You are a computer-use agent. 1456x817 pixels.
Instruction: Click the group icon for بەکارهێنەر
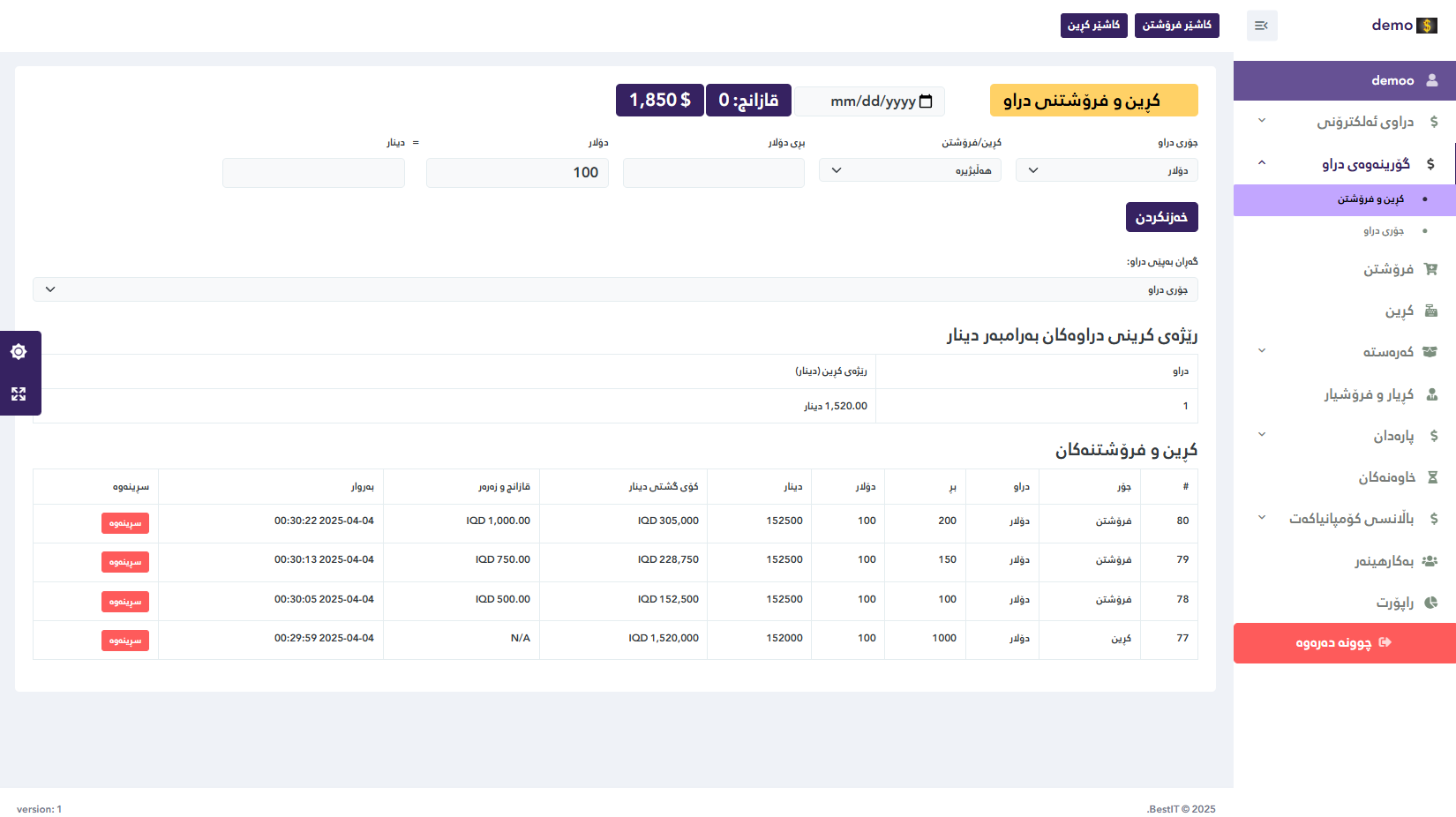[x=1430, y=561]
